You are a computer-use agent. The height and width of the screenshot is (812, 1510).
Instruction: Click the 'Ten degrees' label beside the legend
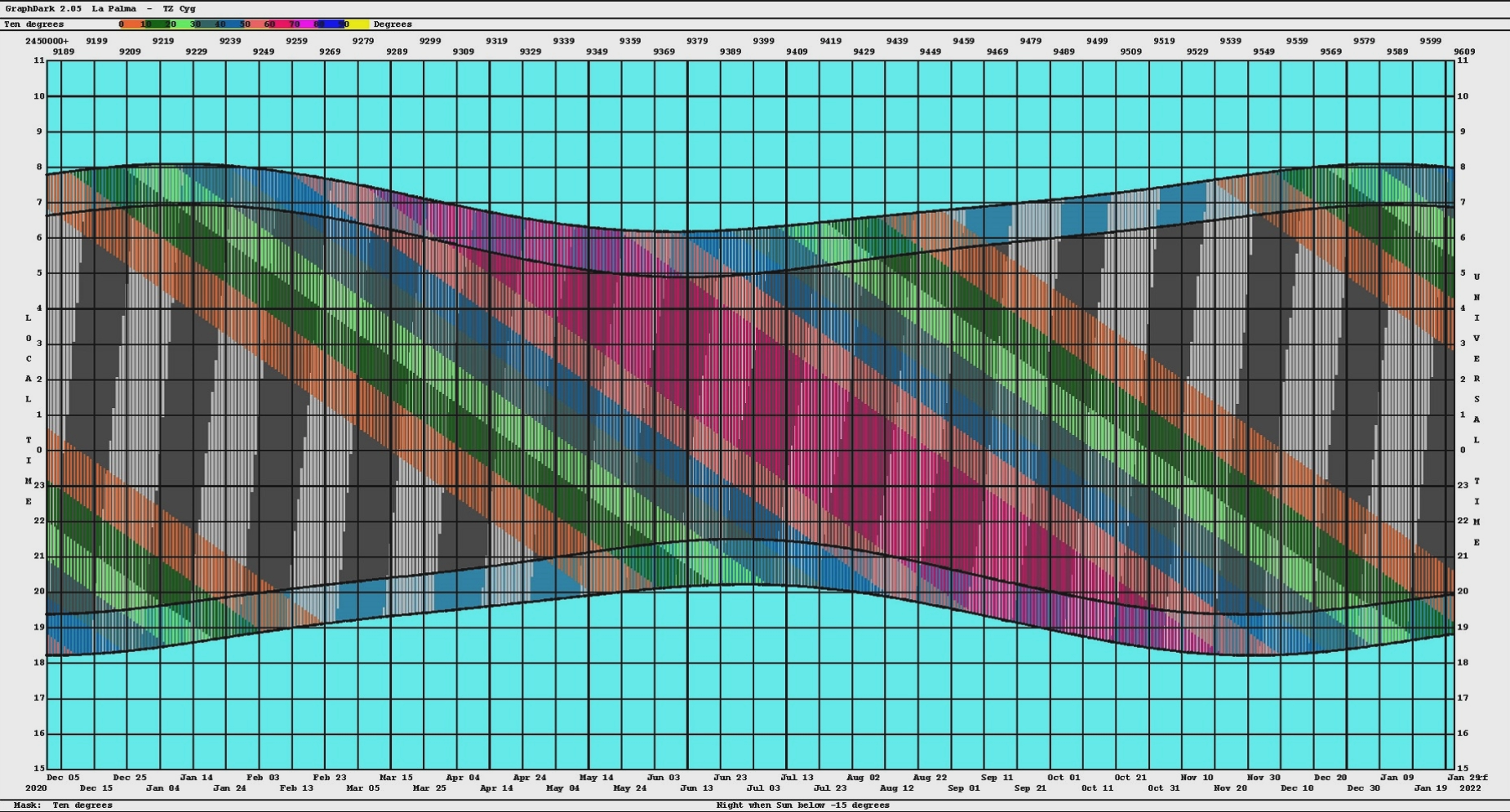(33, 24)
